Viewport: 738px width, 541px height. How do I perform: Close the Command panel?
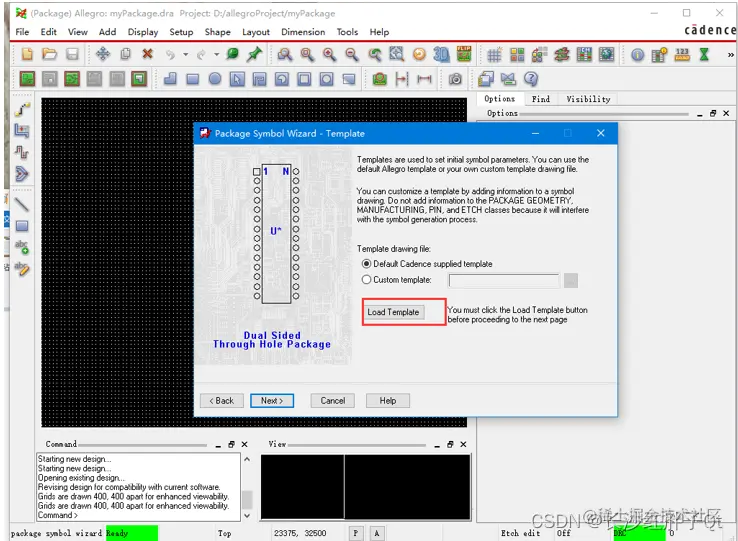pyautogui.click(x=244, y=444)
